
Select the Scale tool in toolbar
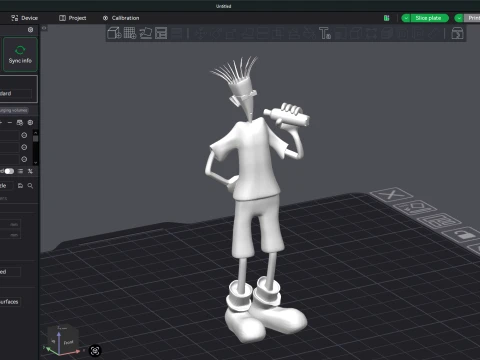click(231, 33)
